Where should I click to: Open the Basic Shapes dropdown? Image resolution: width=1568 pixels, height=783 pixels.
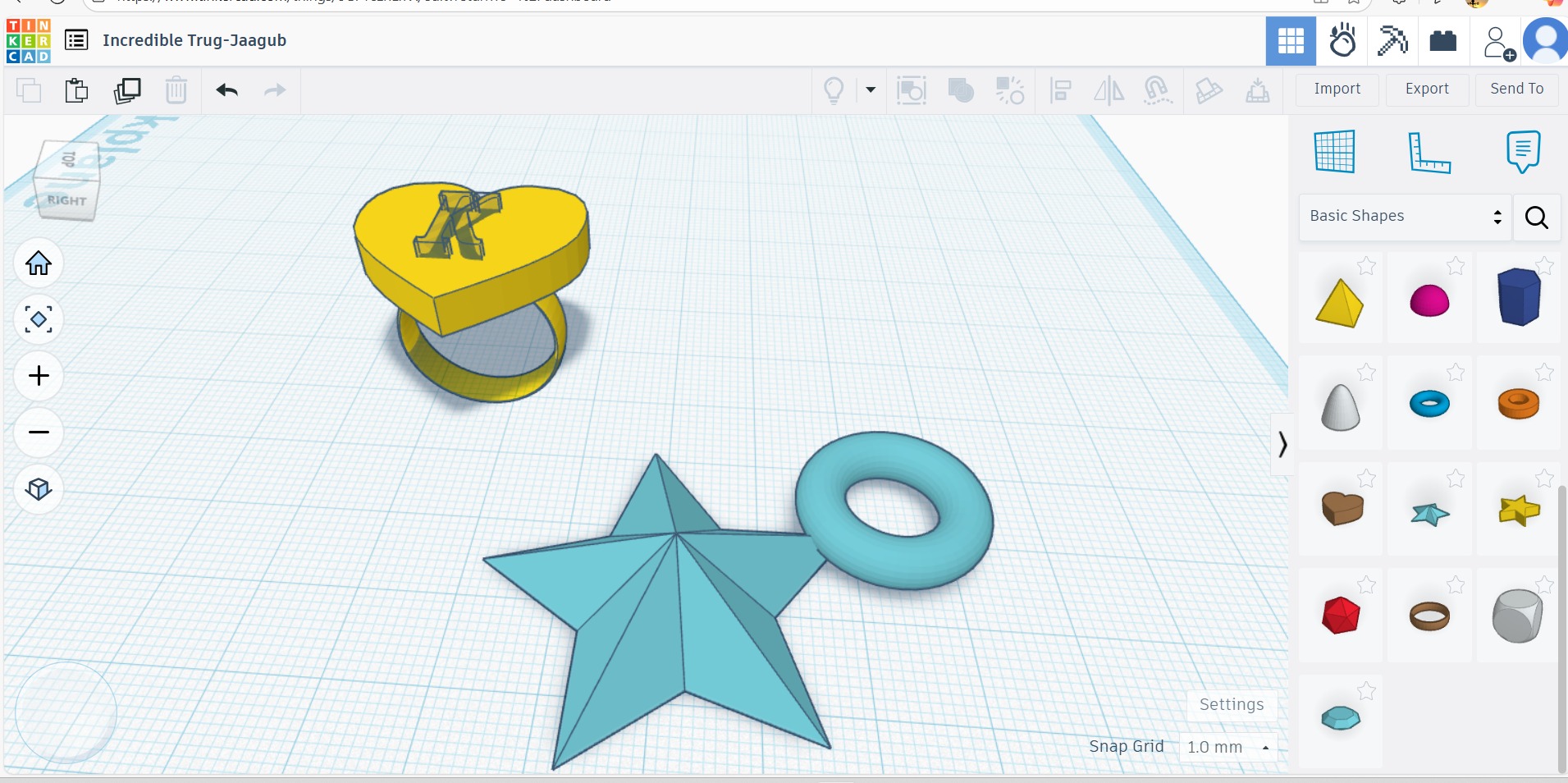1405,217
